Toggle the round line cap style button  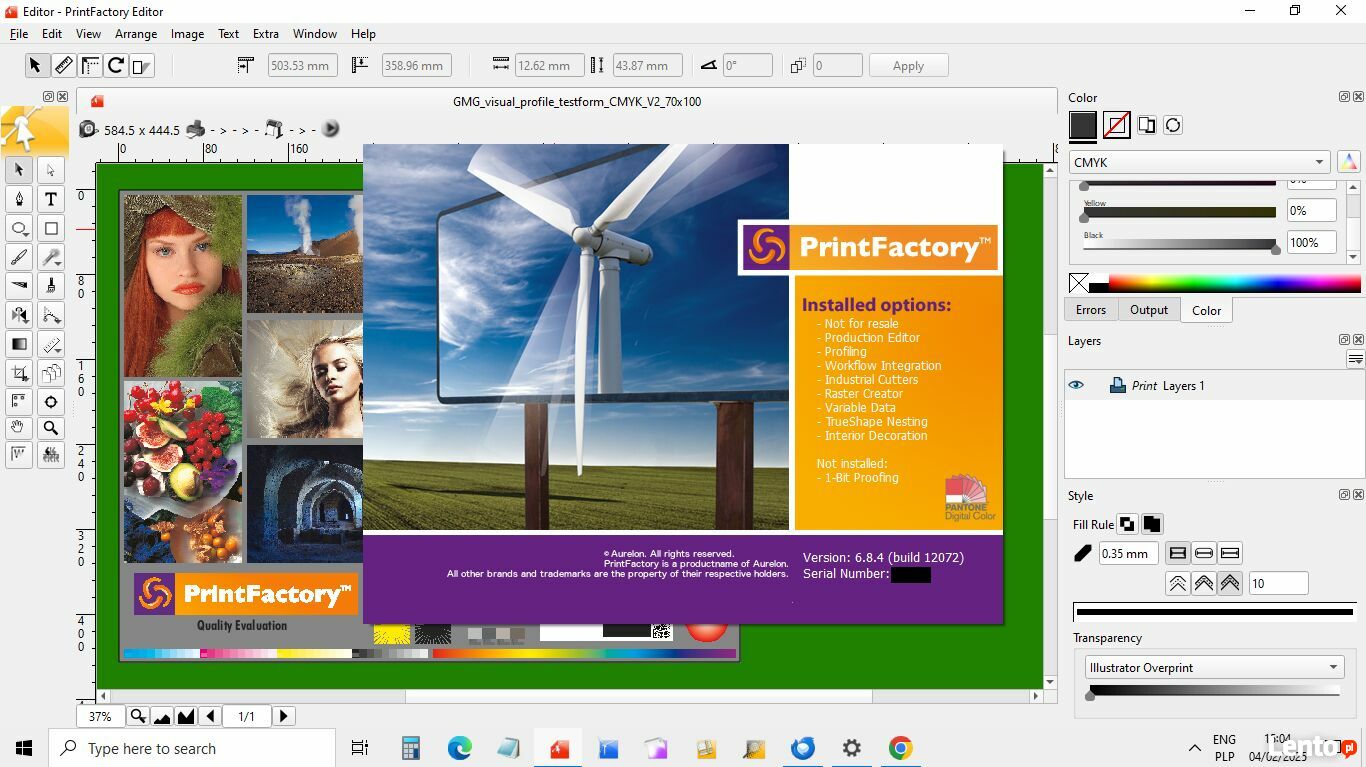1204,553
